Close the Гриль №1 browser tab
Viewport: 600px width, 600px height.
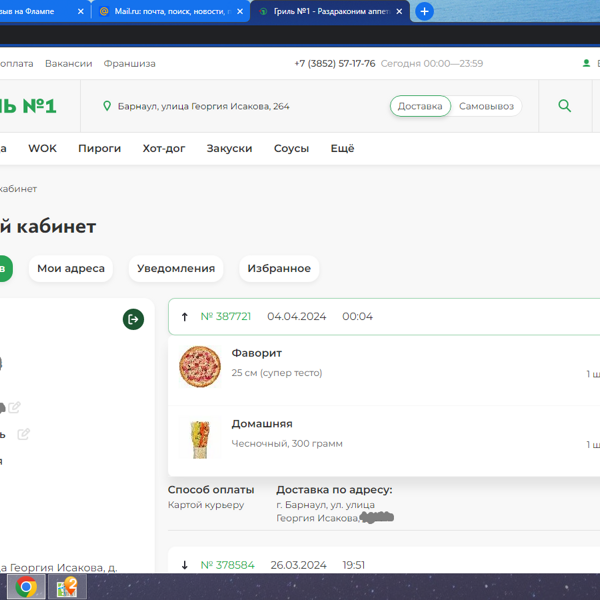coord(399,11)
